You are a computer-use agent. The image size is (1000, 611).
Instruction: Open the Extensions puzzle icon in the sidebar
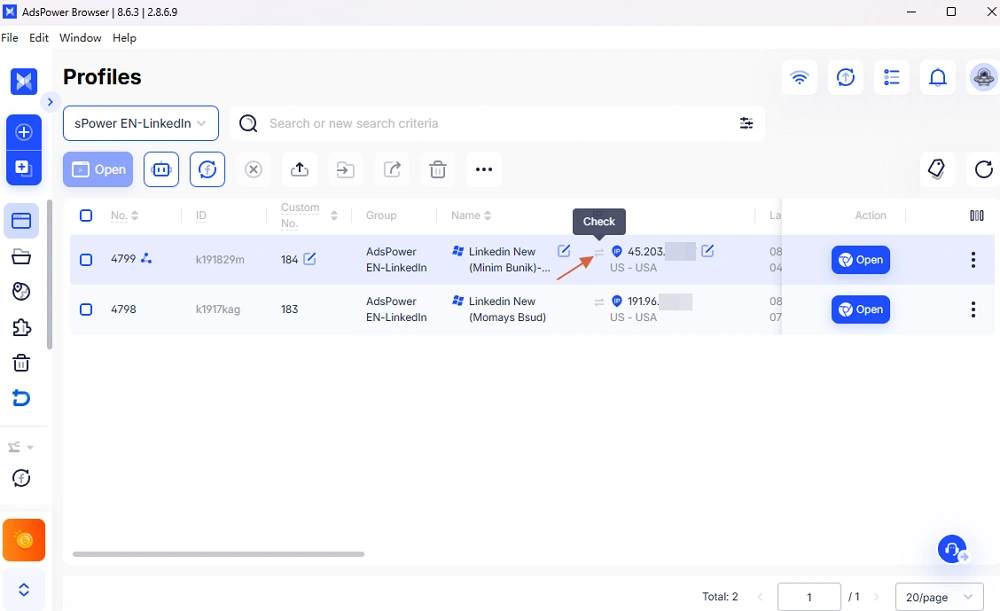click(21, 327)
